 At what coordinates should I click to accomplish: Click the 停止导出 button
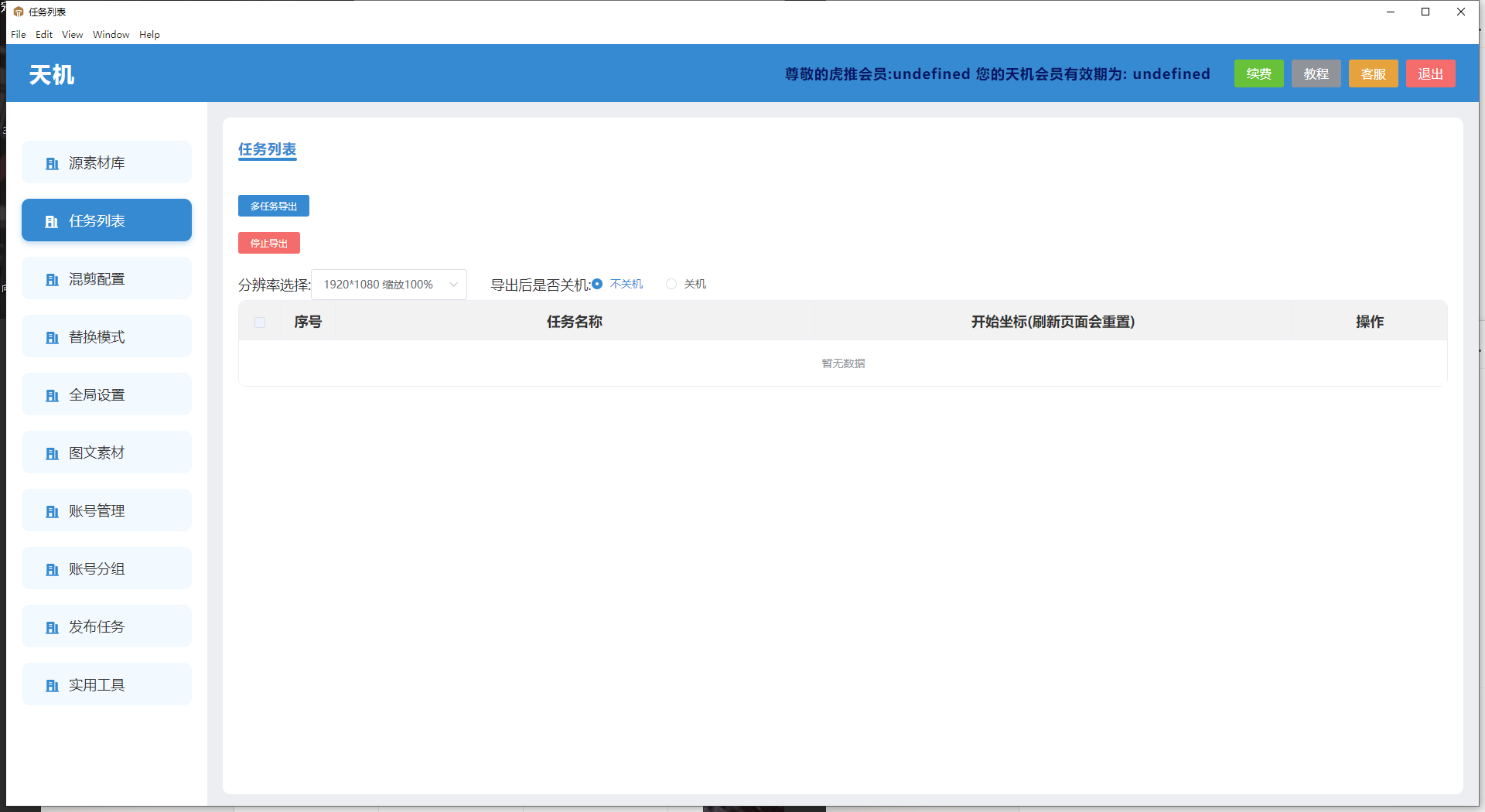(x=268, y=243)
